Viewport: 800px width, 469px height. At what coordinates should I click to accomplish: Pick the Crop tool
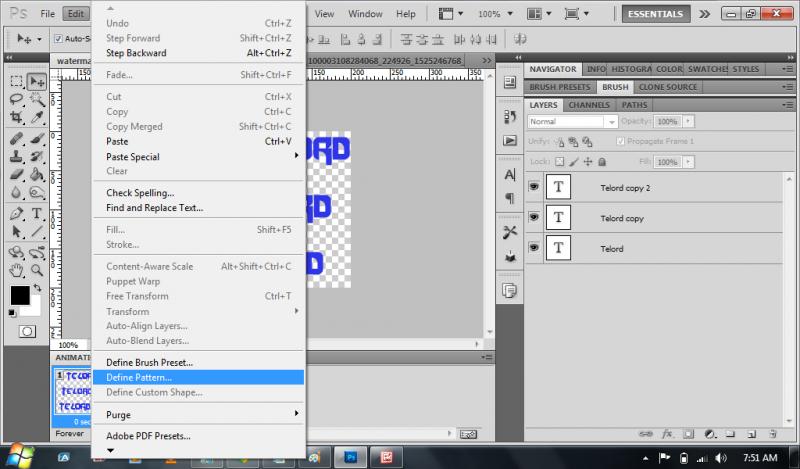coord(17,118)
